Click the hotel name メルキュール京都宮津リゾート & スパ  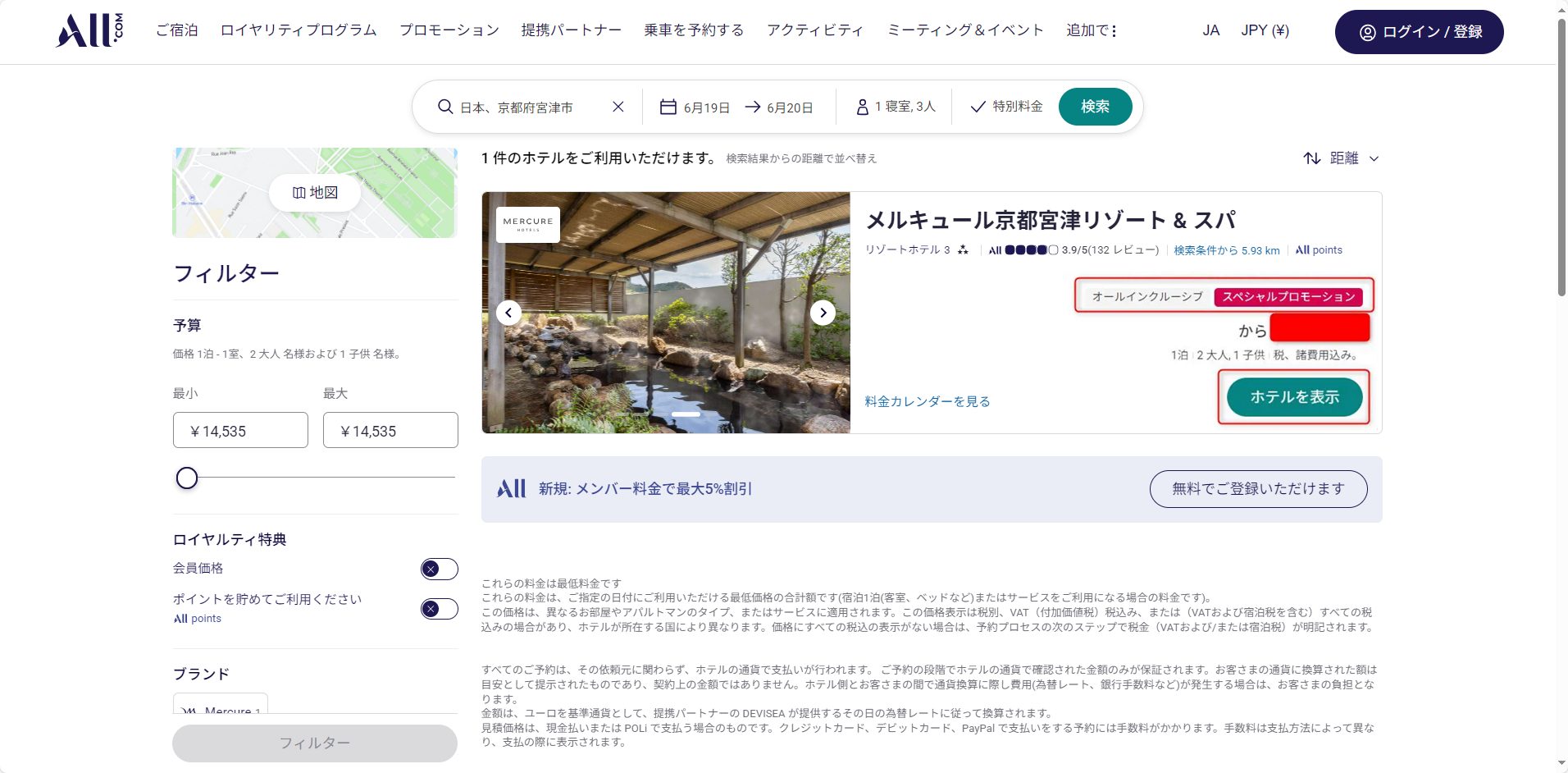pyautogui.click(x=1051, y=220)
